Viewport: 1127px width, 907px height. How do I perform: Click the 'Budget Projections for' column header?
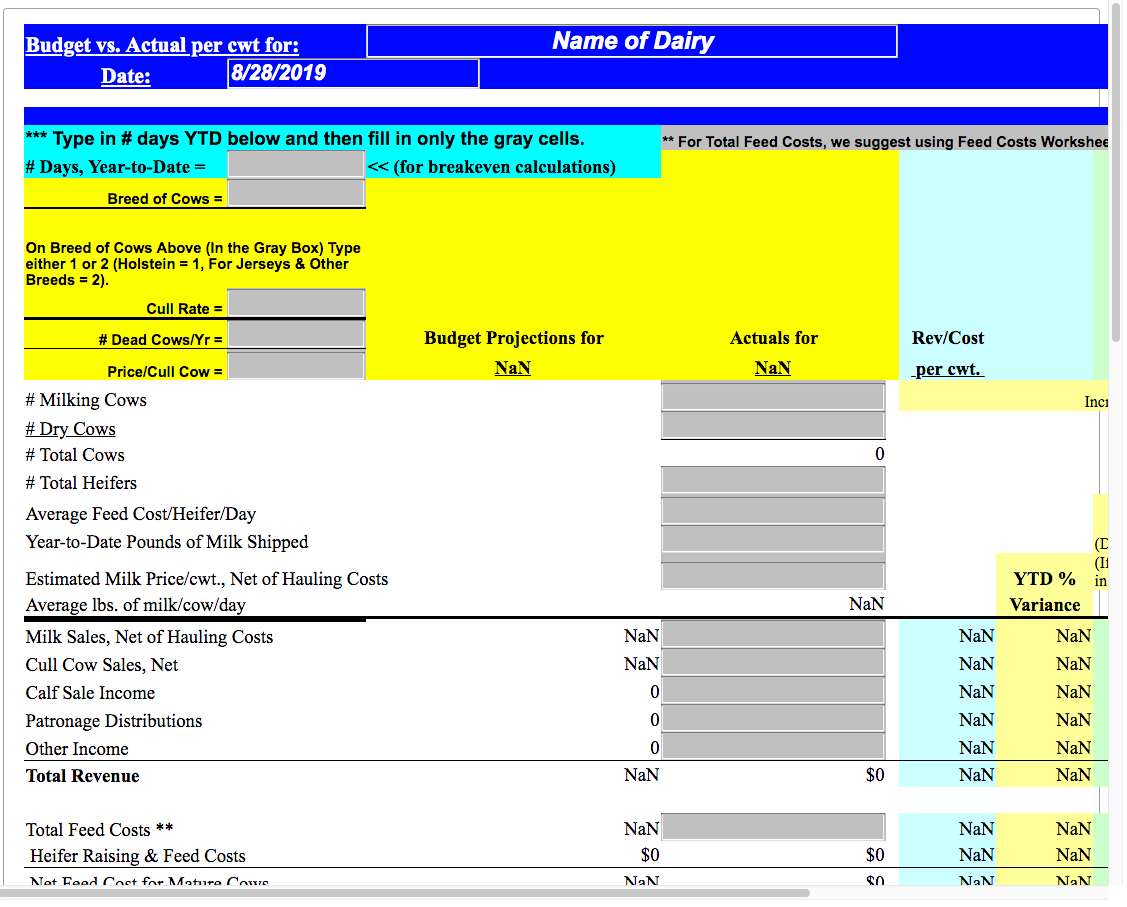(x=514, y=338)
